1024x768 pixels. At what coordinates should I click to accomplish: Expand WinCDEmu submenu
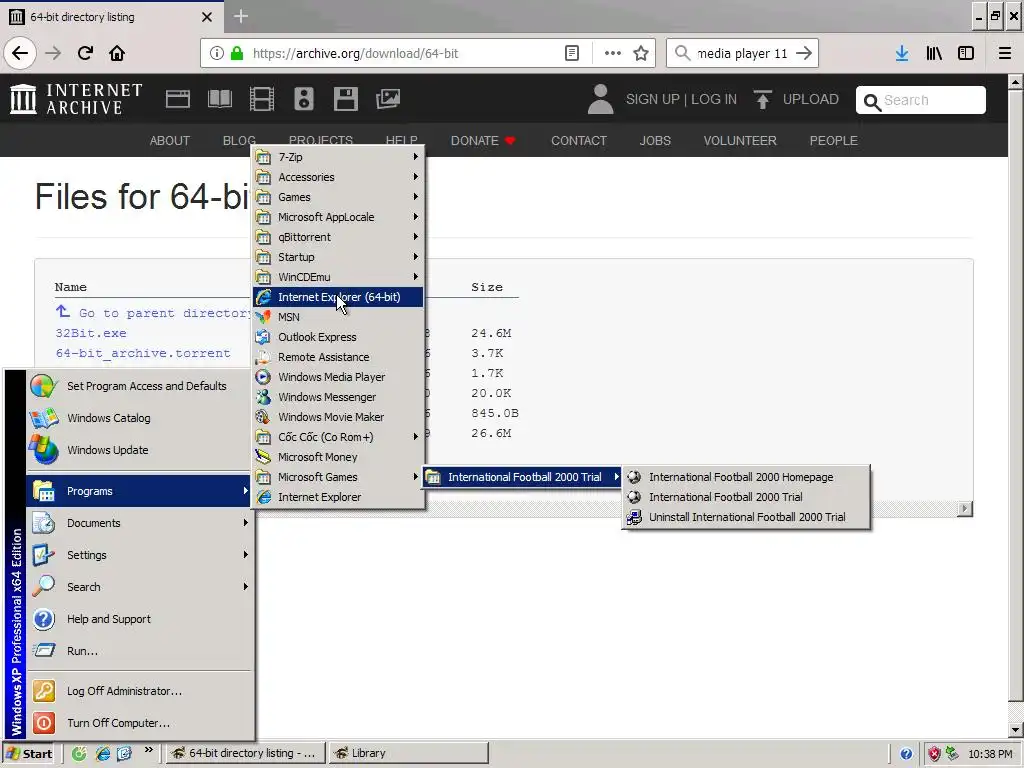click(338, 277)
